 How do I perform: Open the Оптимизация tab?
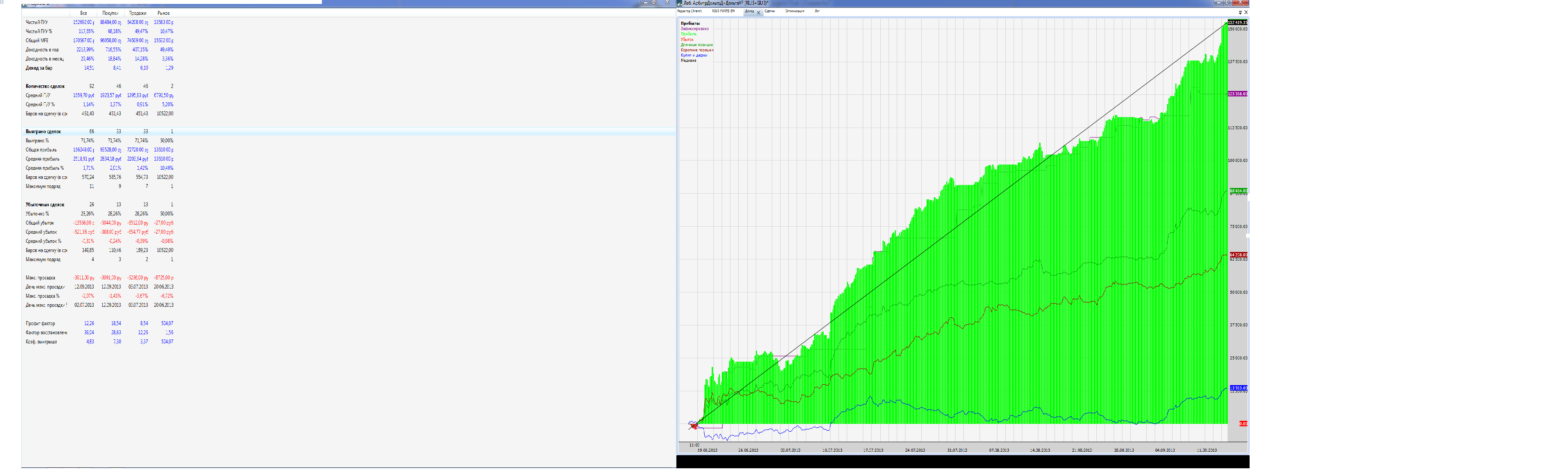click(x=794, y=11)
